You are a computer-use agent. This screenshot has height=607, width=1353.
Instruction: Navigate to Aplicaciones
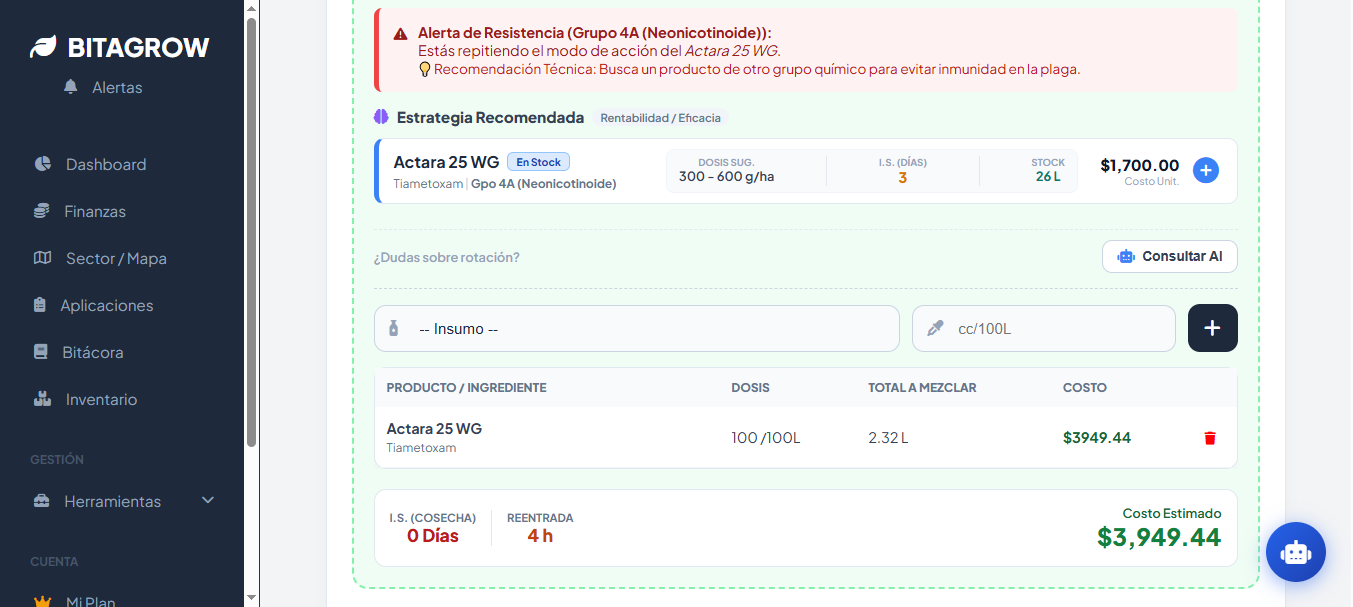(x=106, y=305)
